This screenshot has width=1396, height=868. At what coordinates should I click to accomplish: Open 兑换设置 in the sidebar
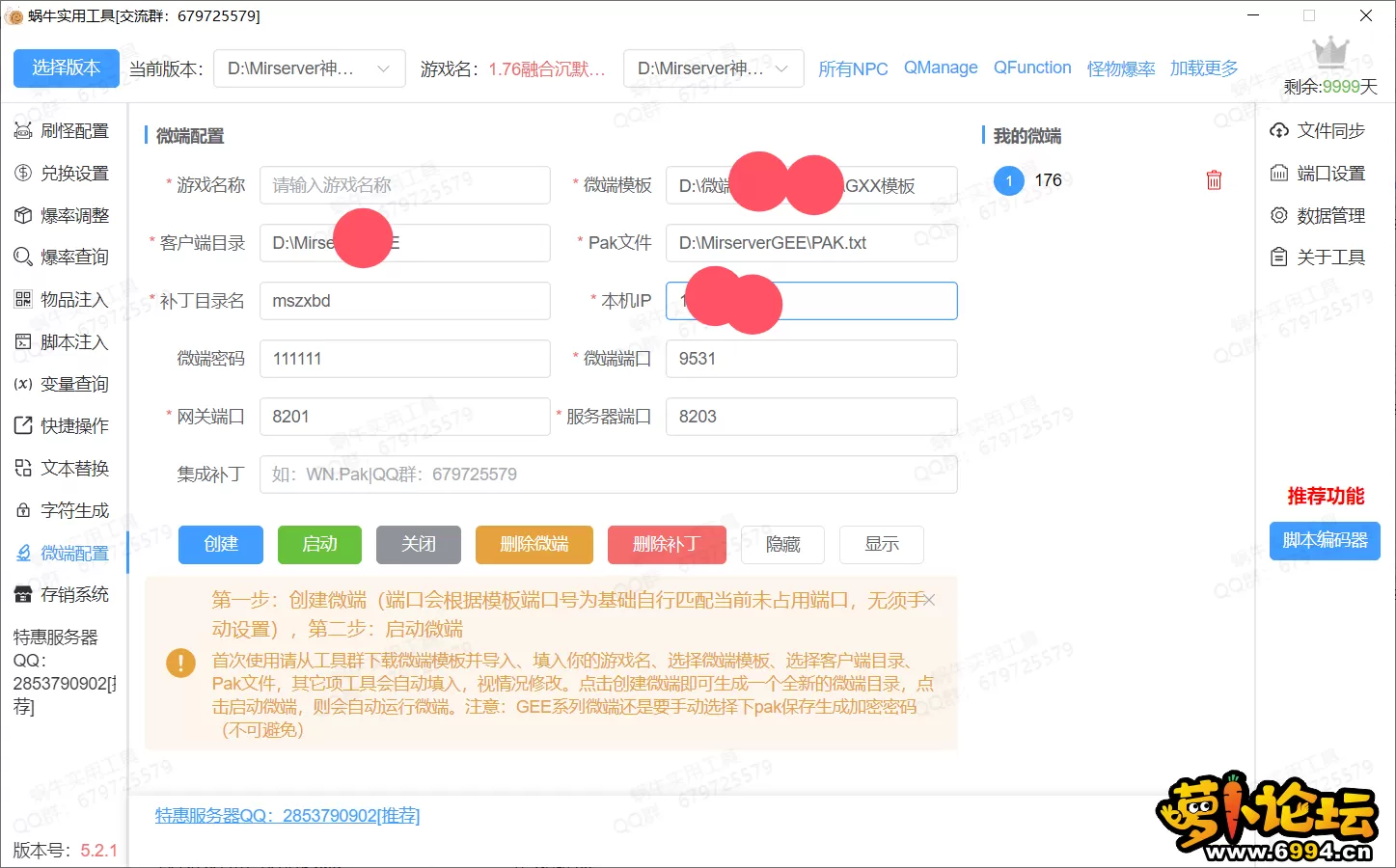[x=64, y=174]
